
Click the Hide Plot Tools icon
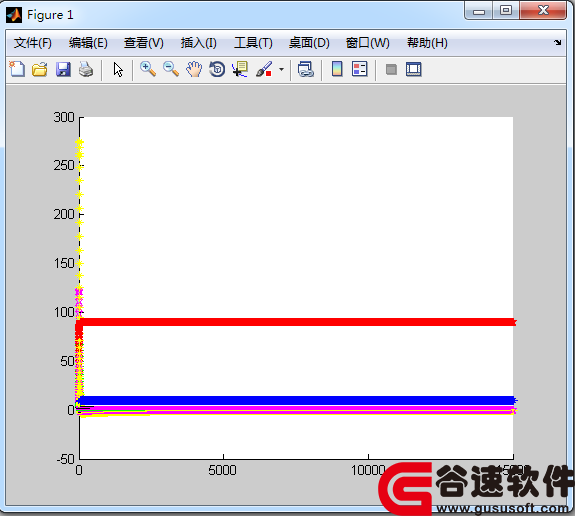coord(391,69)
